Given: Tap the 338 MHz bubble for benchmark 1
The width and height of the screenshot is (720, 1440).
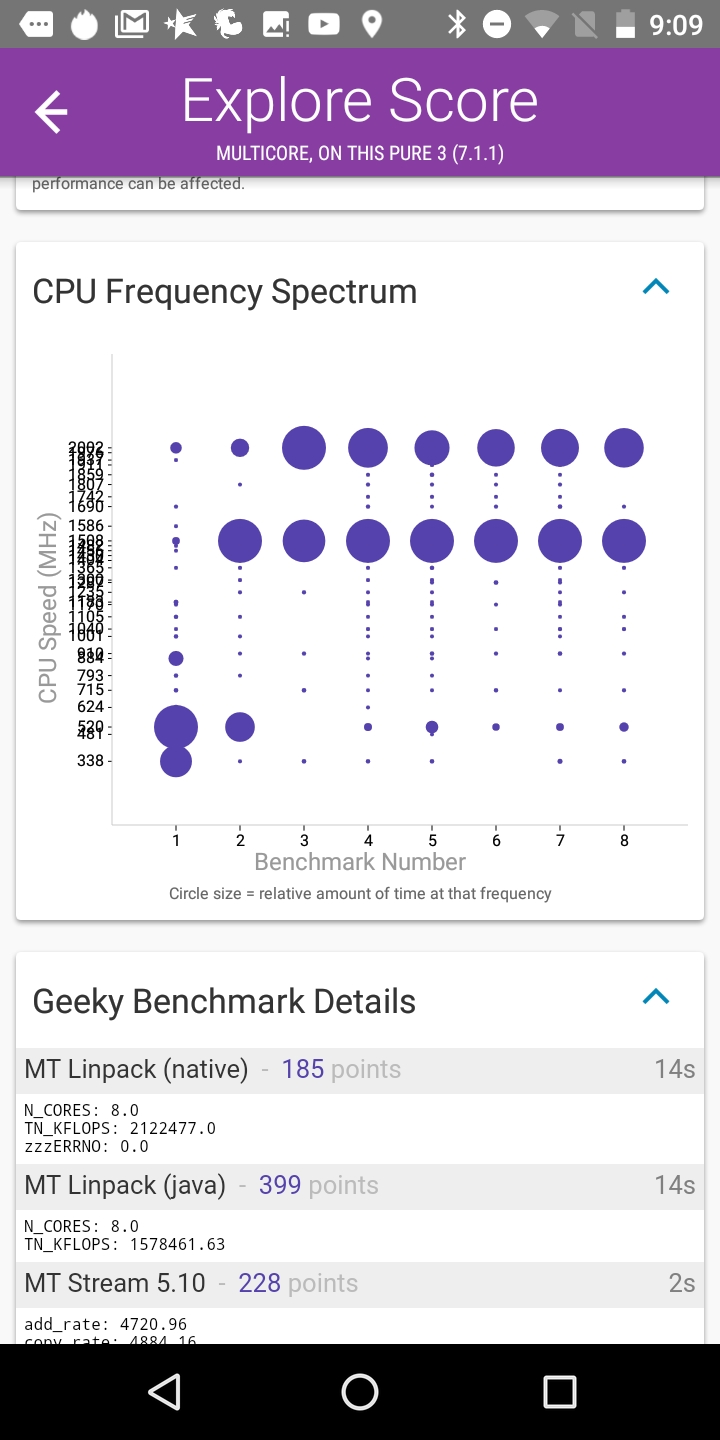Looking at the screenshot, I should coord(176,761).
